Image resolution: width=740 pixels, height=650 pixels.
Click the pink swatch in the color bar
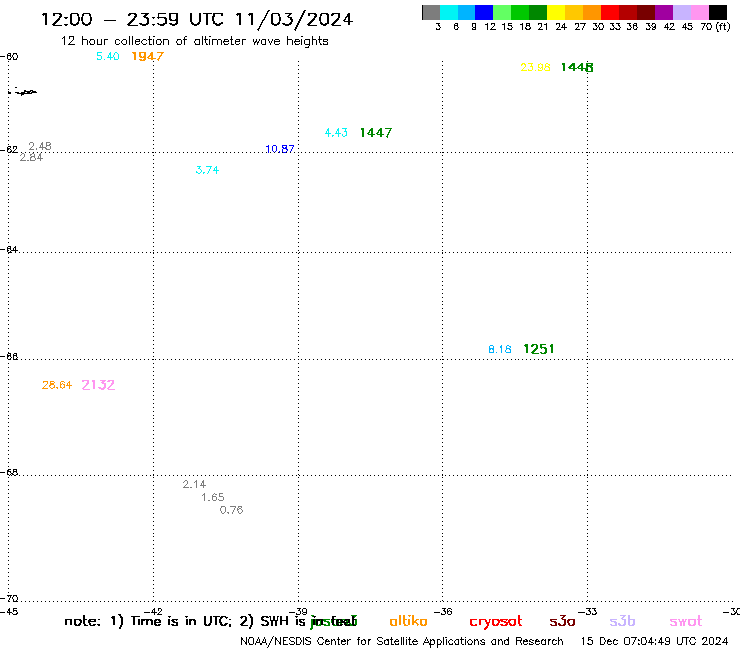pos(699,12)
